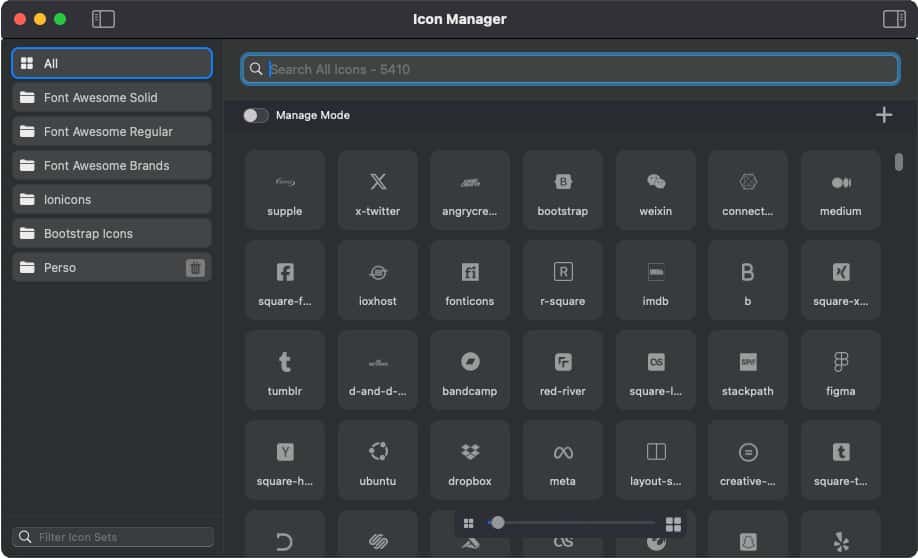
Task: Enable the Manage Mode switch
Action: (x=256, y=115)
